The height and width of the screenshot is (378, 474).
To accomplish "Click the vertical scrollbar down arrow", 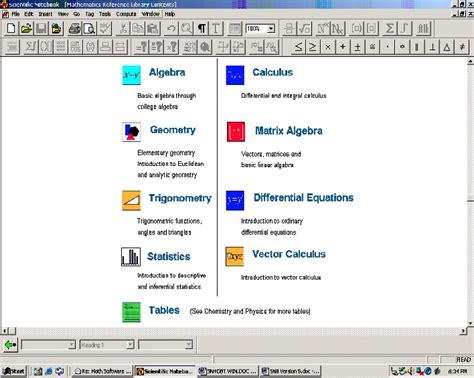I will click(470, 323).
